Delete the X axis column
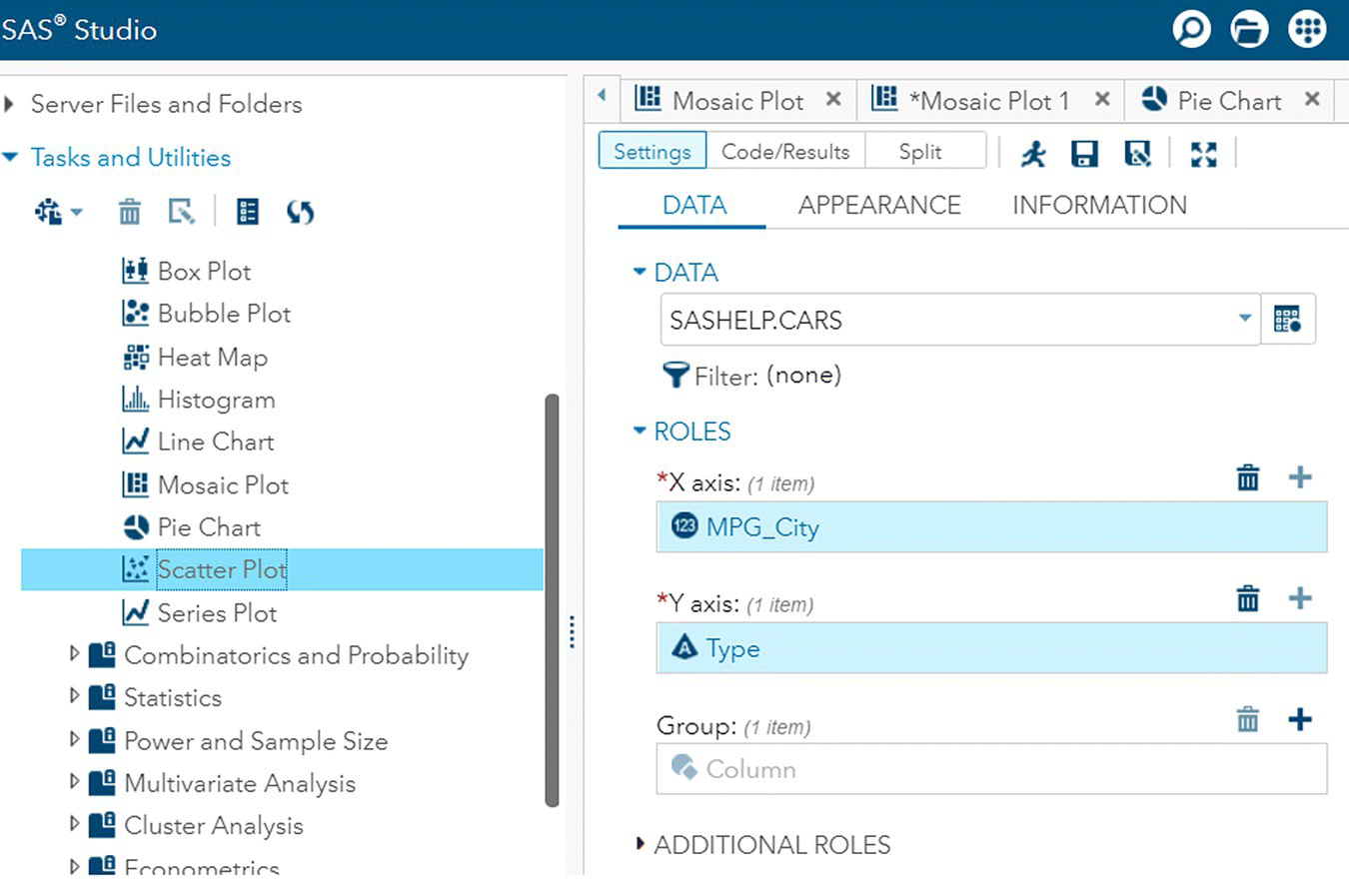The height and width of the screenshot is (896, 1349). click(1248, 477)
